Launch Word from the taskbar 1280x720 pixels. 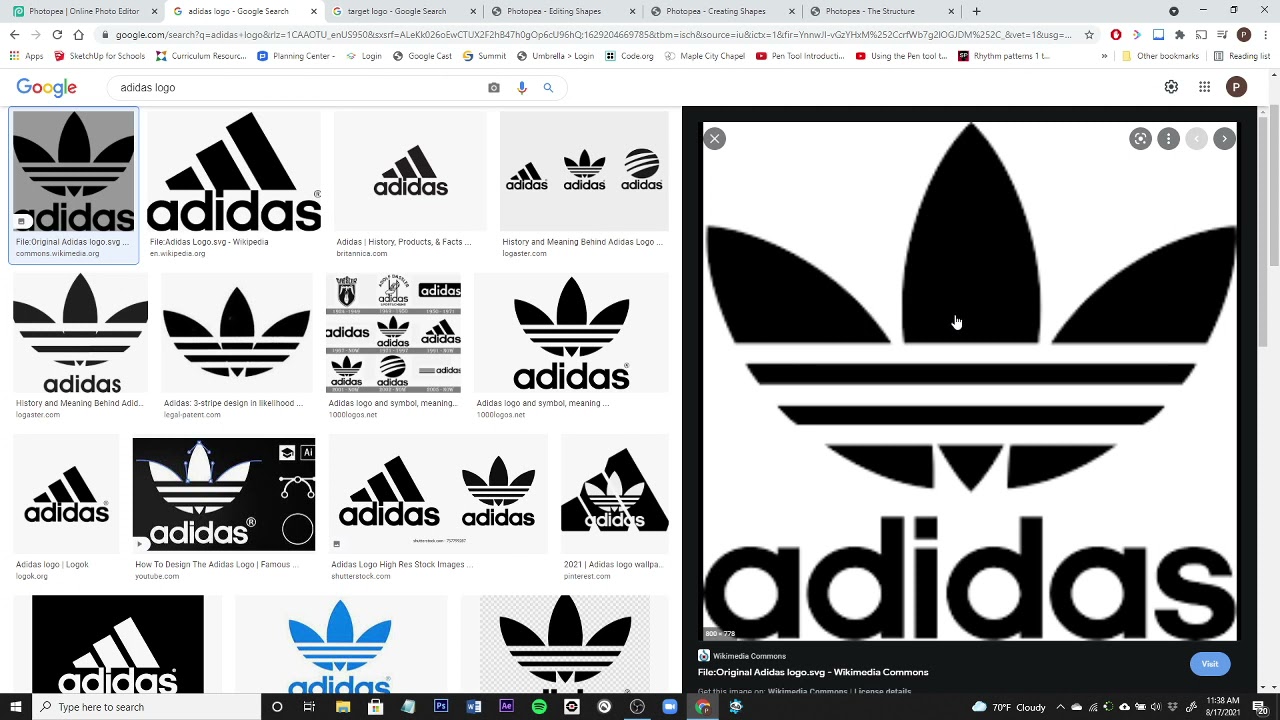pos(474,707)
